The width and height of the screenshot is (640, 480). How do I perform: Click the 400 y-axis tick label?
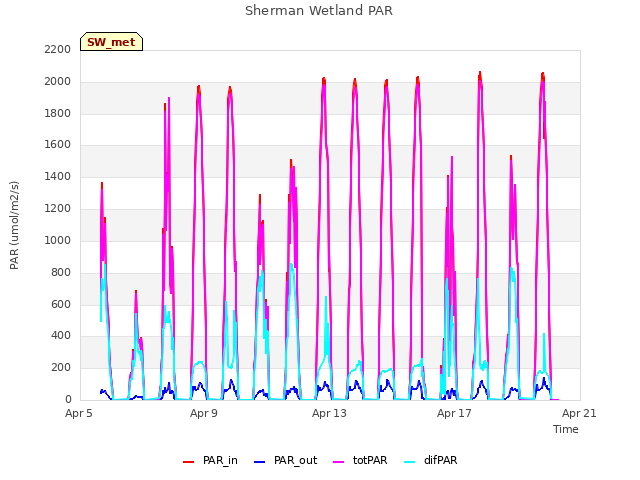[61, 336]
